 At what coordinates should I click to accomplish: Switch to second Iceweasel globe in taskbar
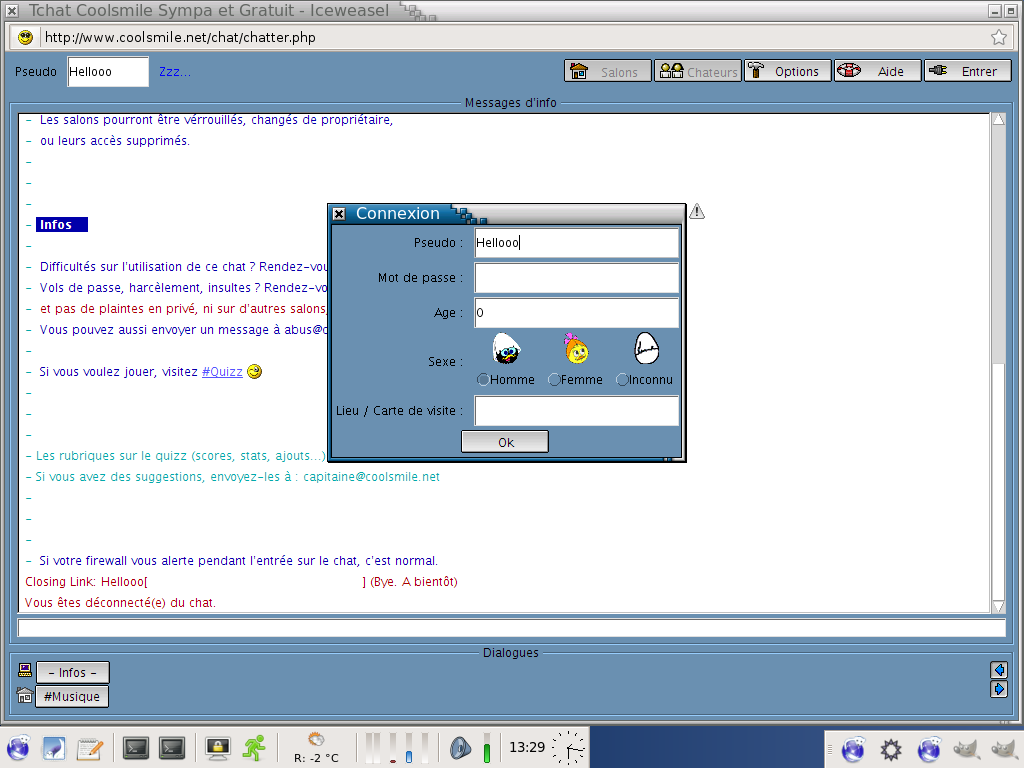(929, 748)
